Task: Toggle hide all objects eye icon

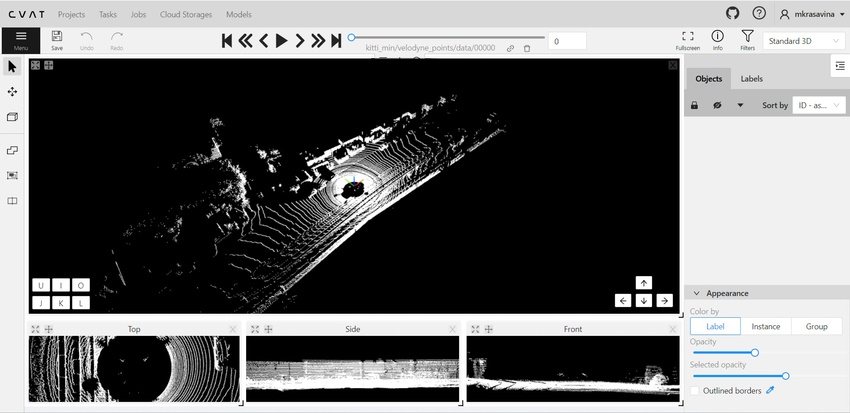Action: pyautogui.click(x=717, y=105)
